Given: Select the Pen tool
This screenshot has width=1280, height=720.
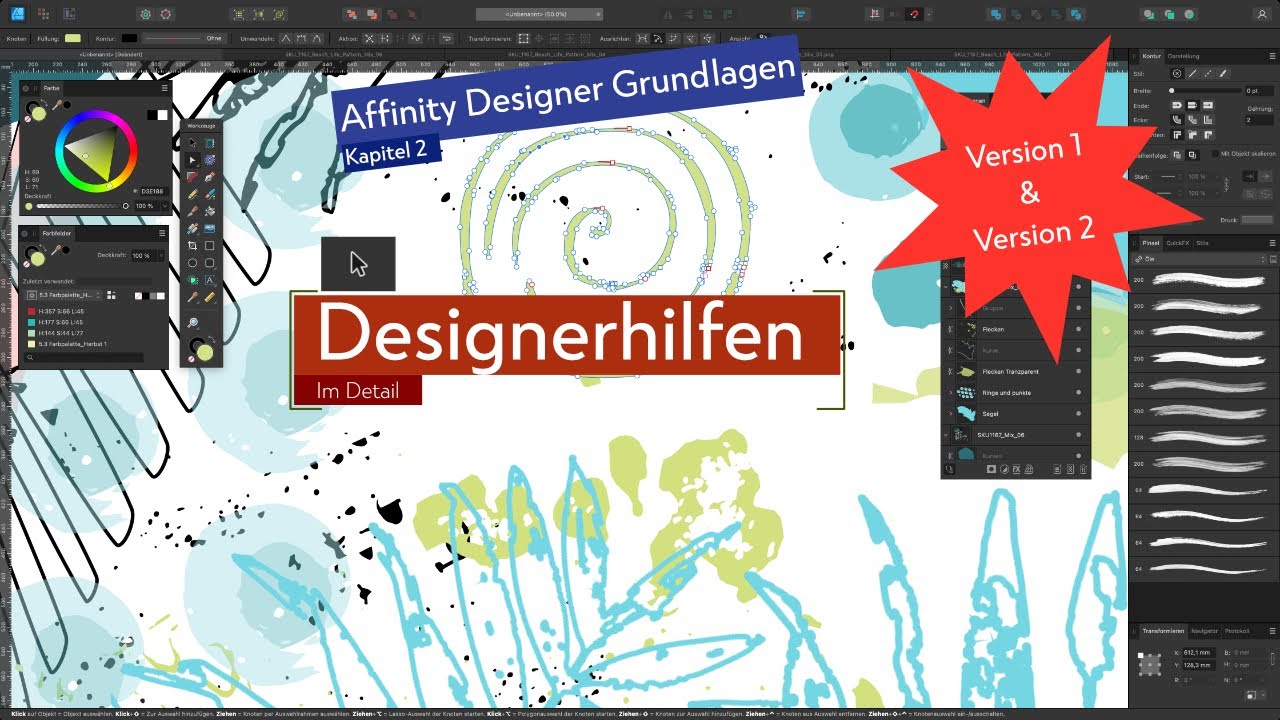Looking at the screenshot, I should point(210,177).
